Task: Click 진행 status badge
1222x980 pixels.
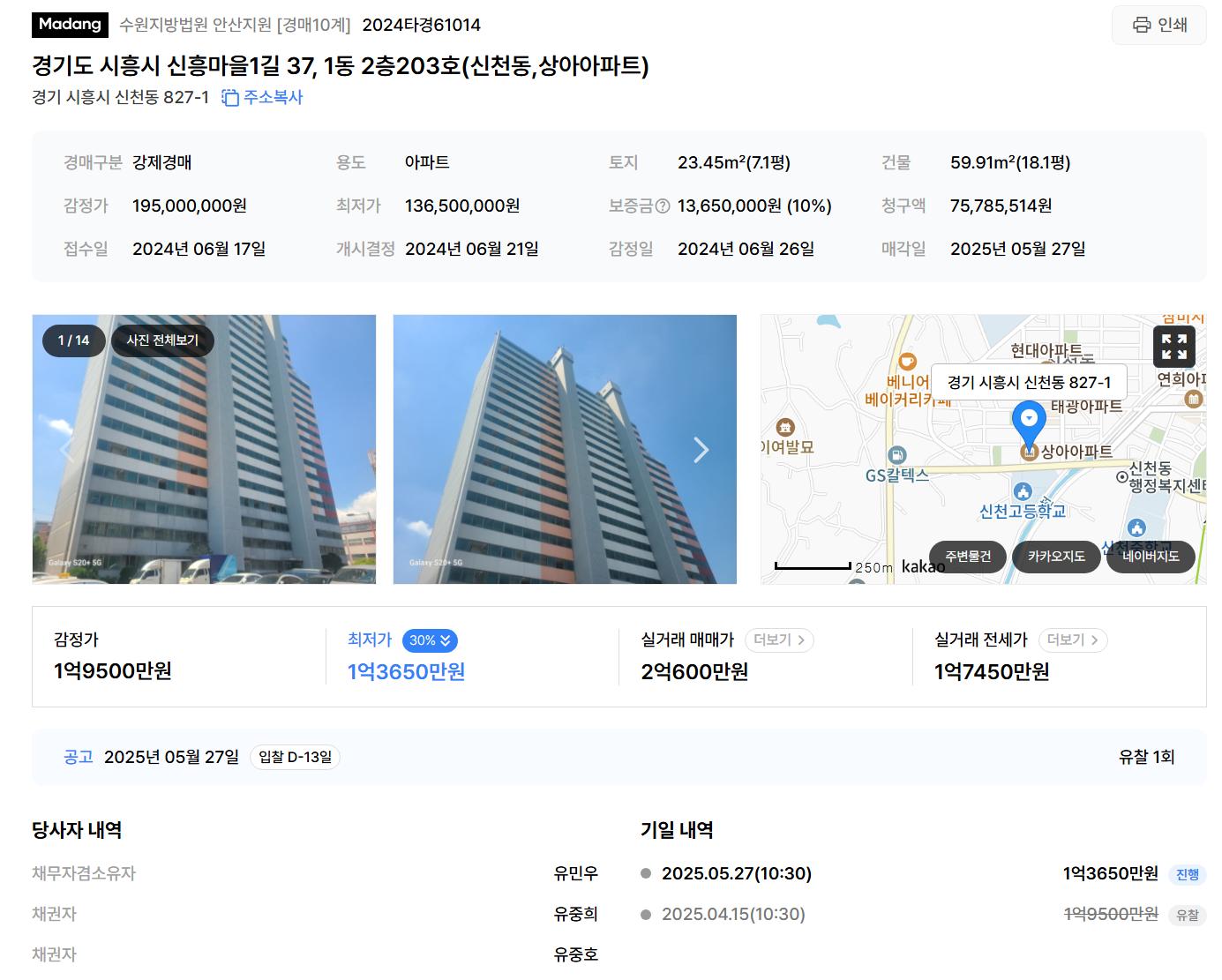Action: [x=1188, y=874]
